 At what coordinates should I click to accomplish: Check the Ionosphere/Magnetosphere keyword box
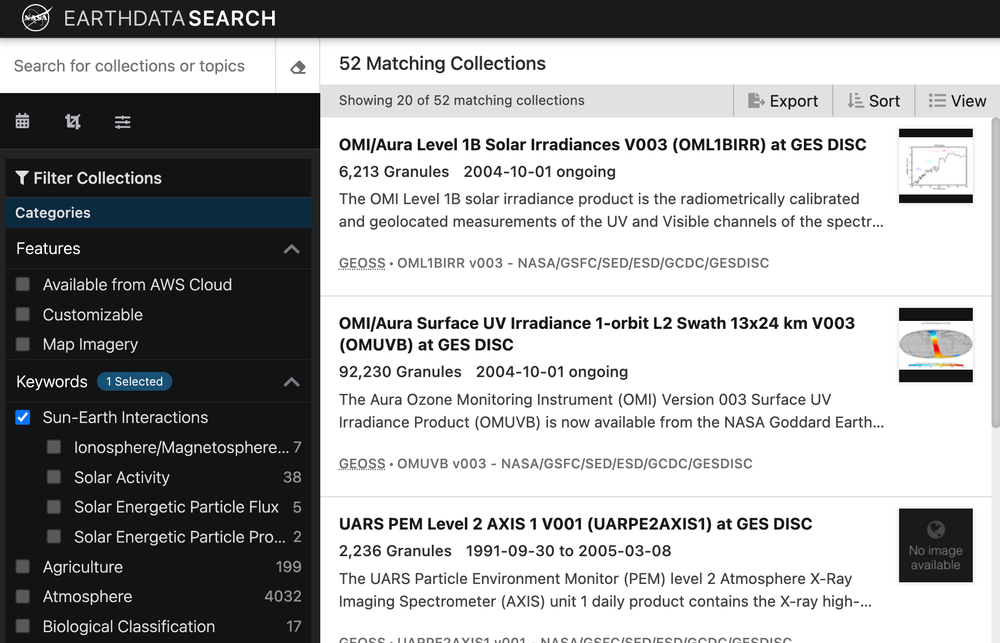(54, 447)
